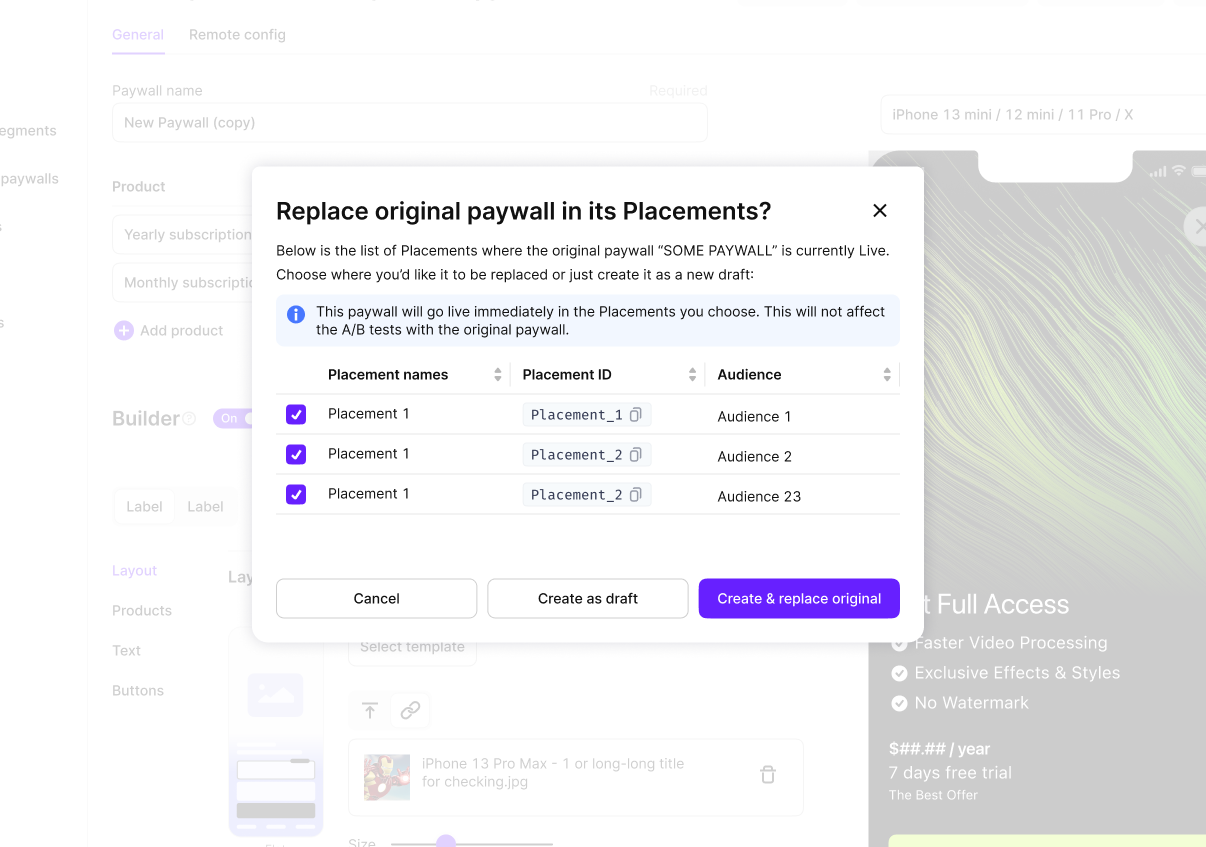Copy Placement_2 ID in Audience 23 row

635,494
